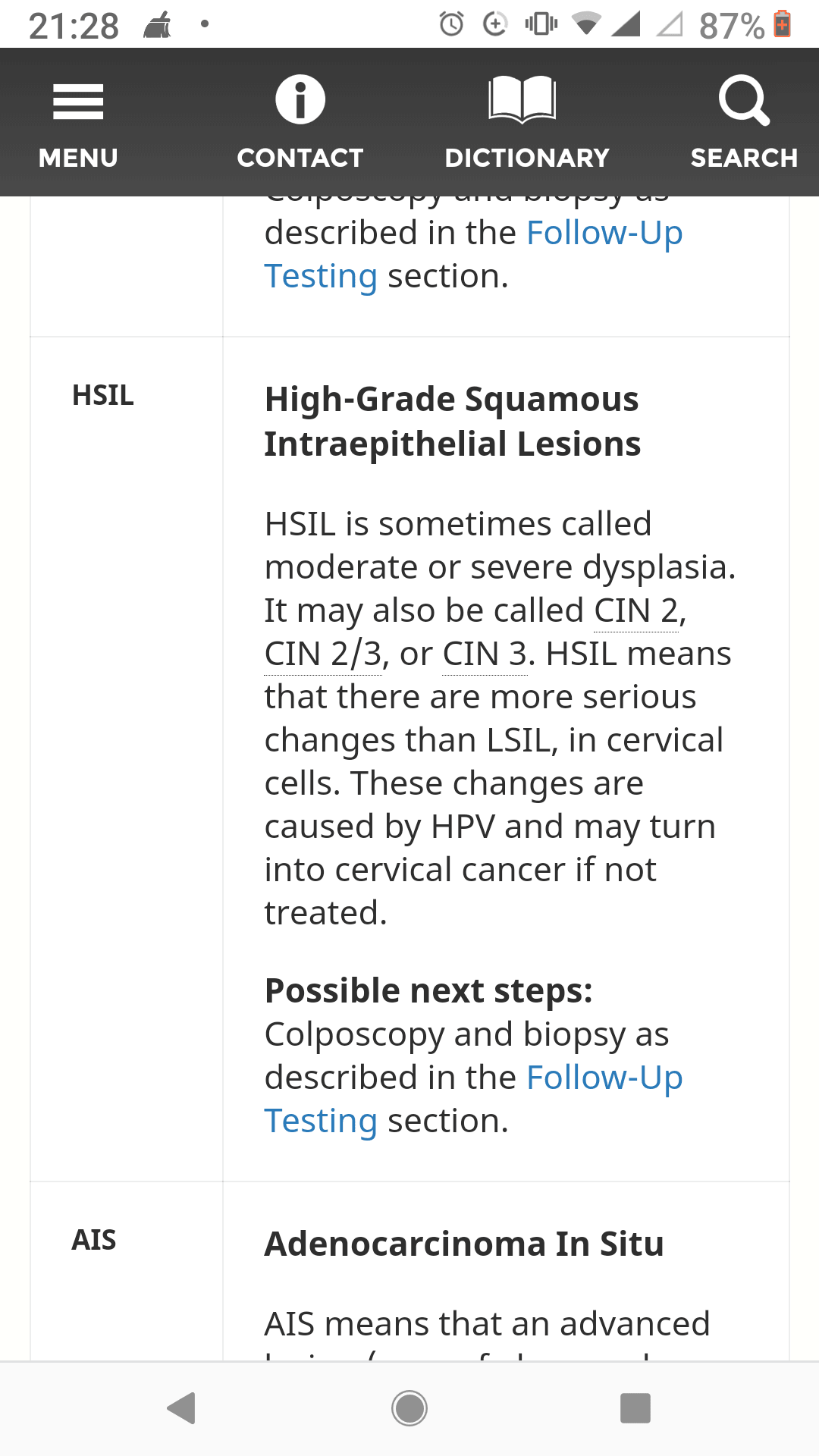Tap the MENU label in navbar
819x1456 pixels.
pos(78,158)
